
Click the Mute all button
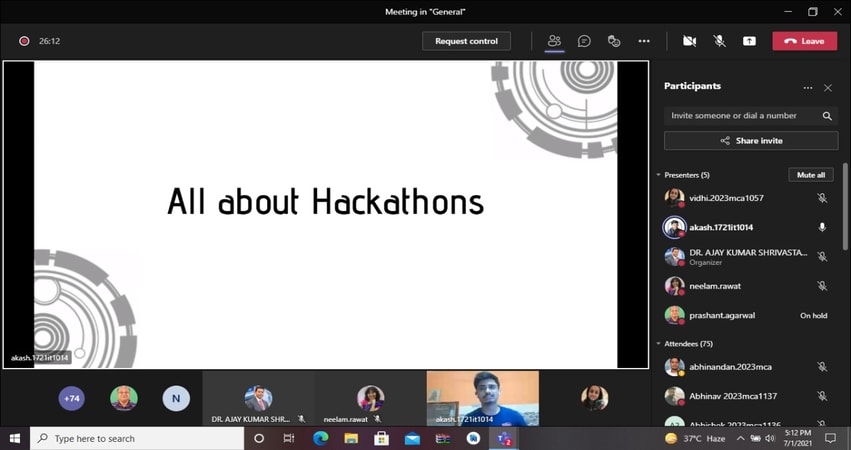coord(810,175)
